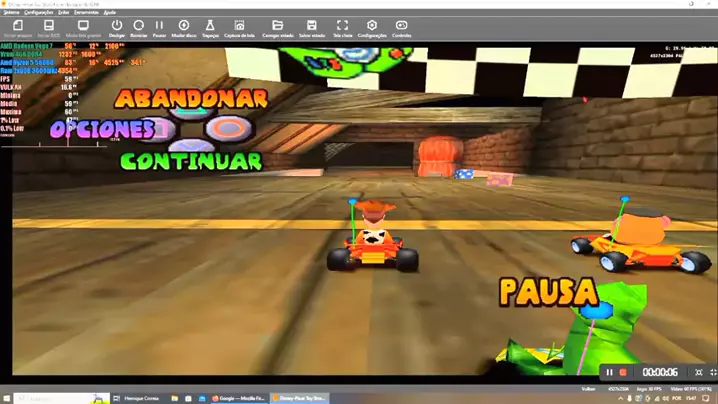
Task: Click the POR language indicator
Action: [x=677, y=399]
